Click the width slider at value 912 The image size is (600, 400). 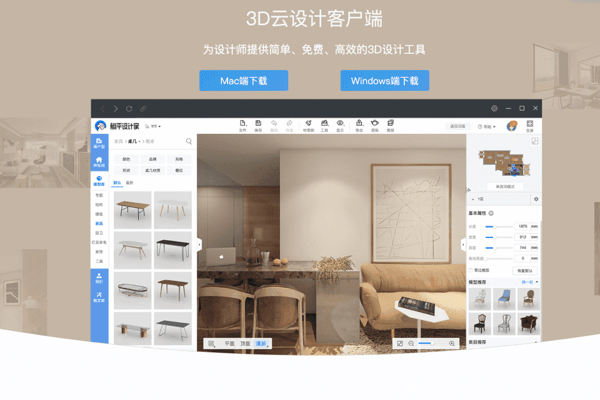tap(499, 237)
